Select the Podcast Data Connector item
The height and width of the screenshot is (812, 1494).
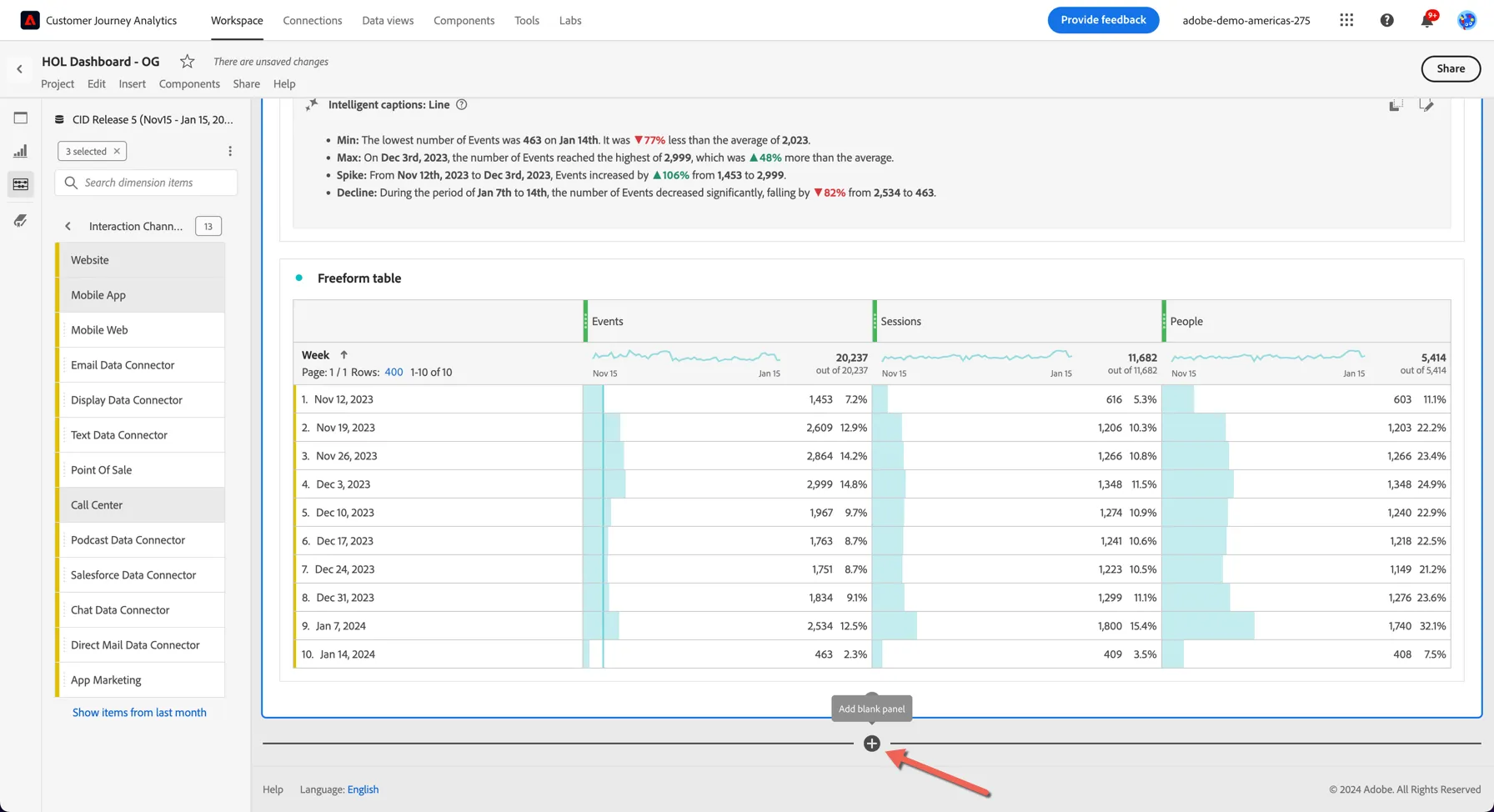[140, 540]
